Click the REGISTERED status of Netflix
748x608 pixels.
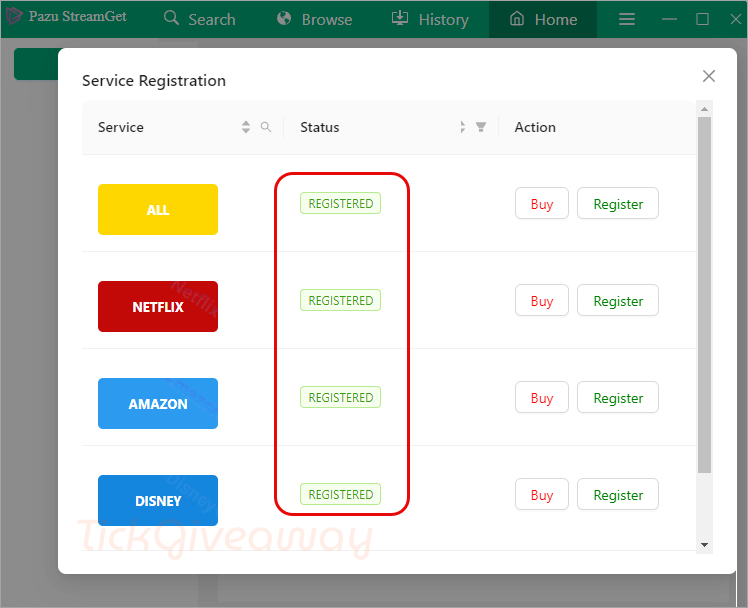[x=340, y=300]
